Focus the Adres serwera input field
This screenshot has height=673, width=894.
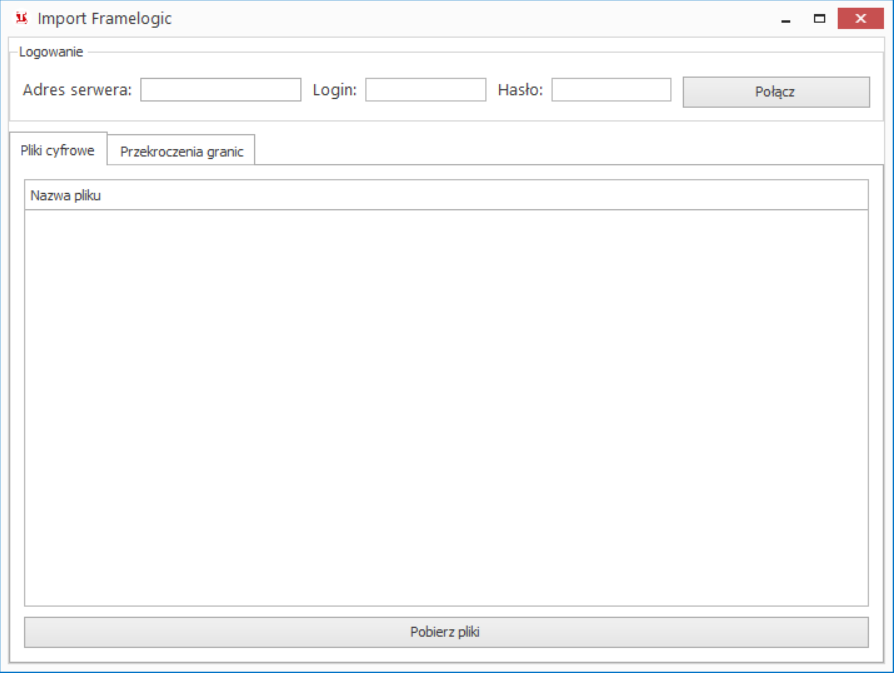tap(221, 90)
